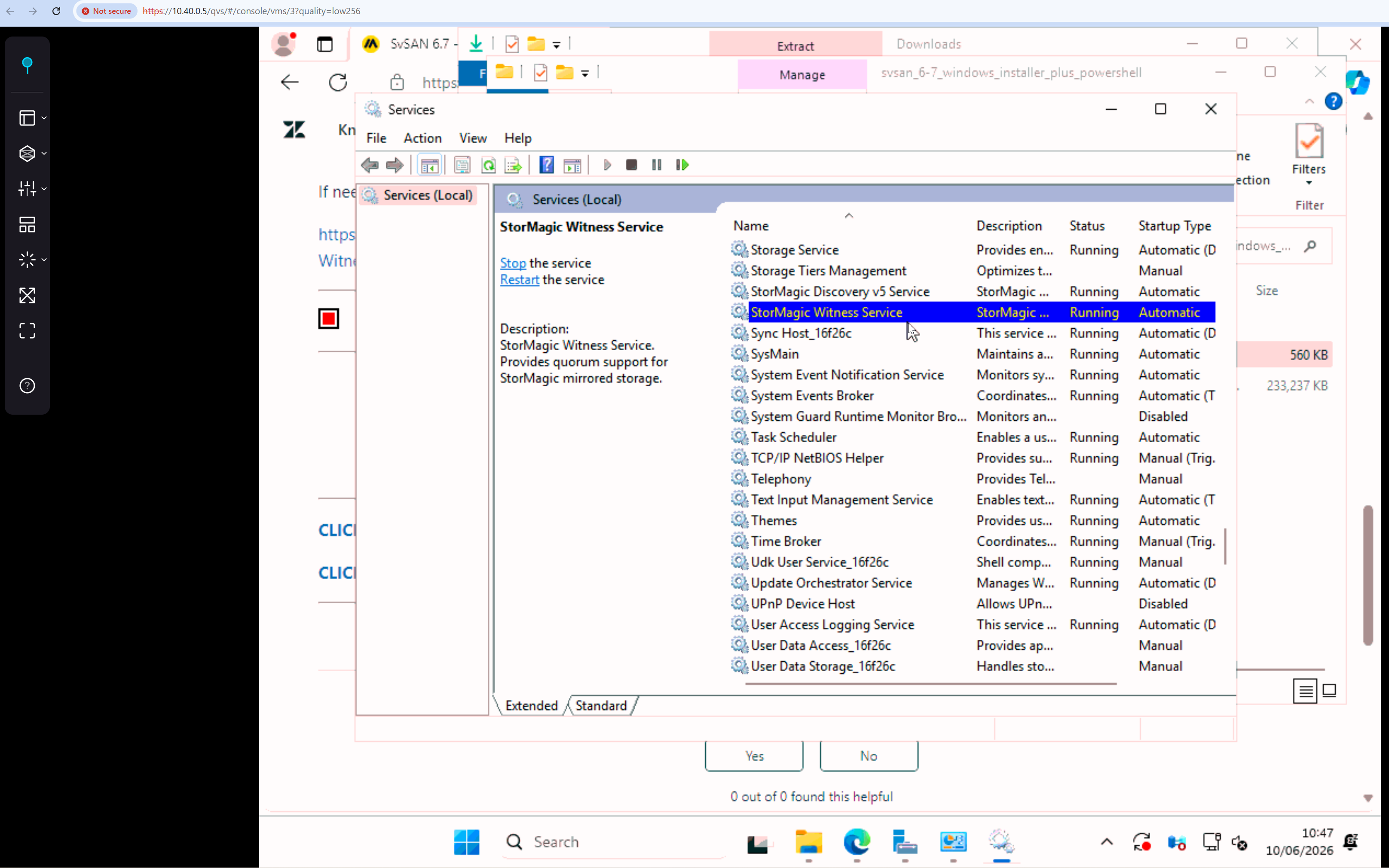Open the quick access toolbar dropdown arrow near Extract
The height and width of the screenshot is (868, 1389).
point(556,45)
